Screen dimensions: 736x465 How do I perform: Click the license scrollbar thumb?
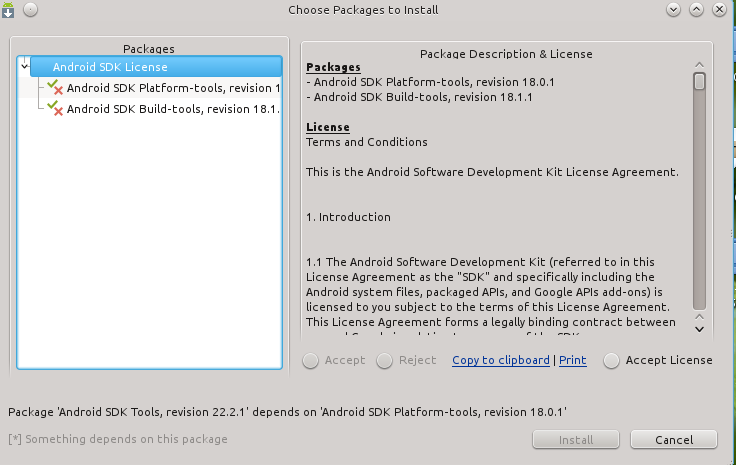[699, 82]
